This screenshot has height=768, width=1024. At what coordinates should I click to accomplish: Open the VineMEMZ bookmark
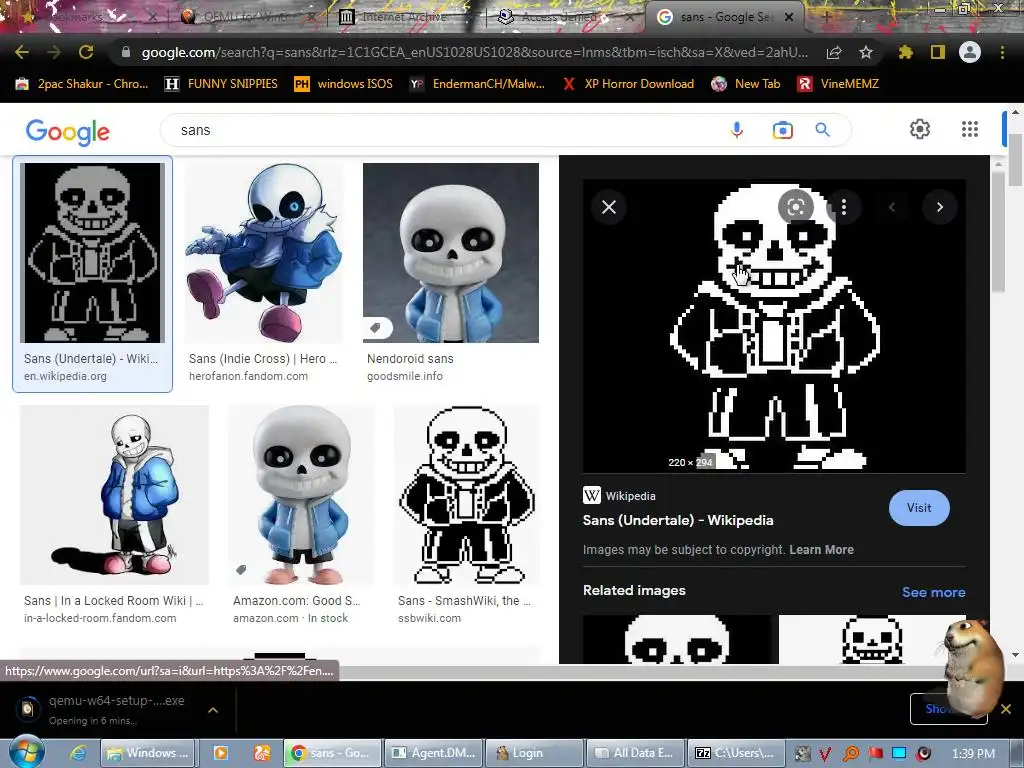pos(839,84)
